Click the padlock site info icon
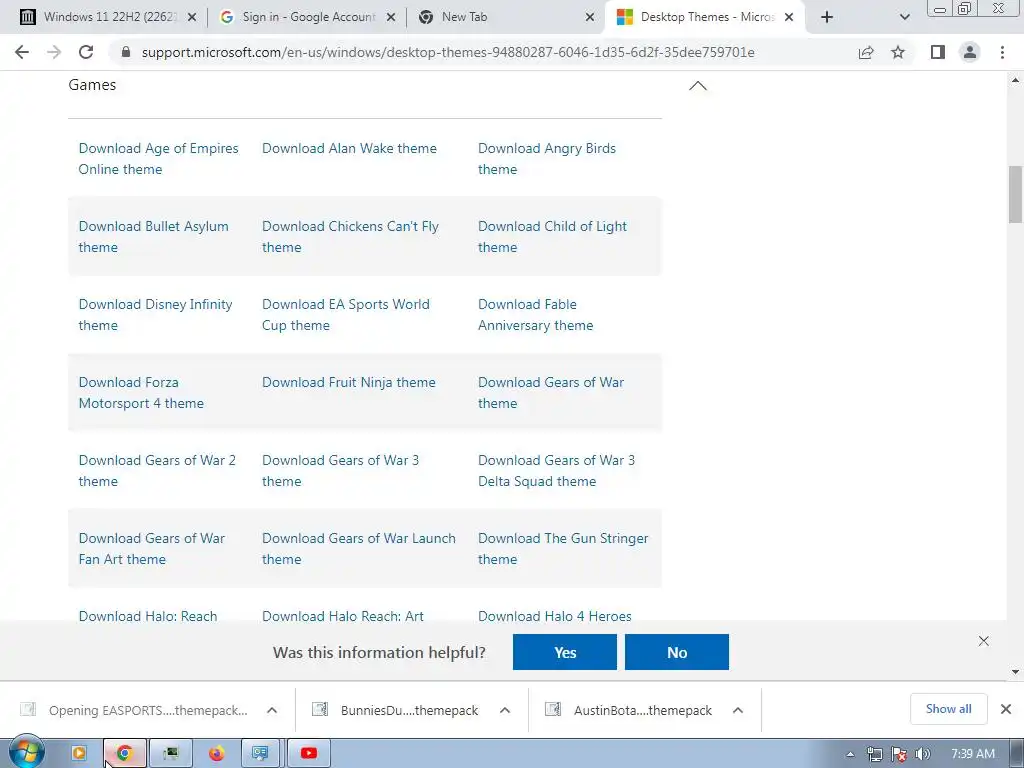 pyautogui.click(x=126, y=52)
